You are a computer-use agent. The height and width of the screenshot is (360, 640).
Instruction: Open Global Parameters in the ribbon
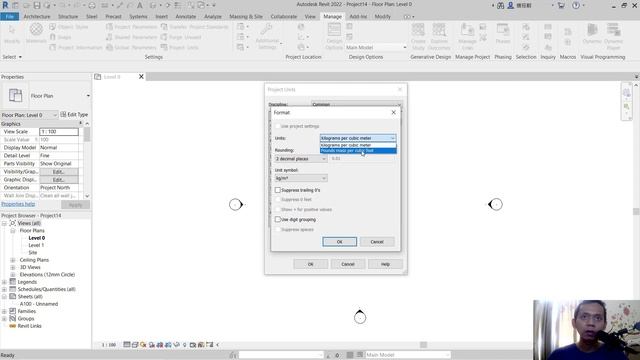[131, 47]
